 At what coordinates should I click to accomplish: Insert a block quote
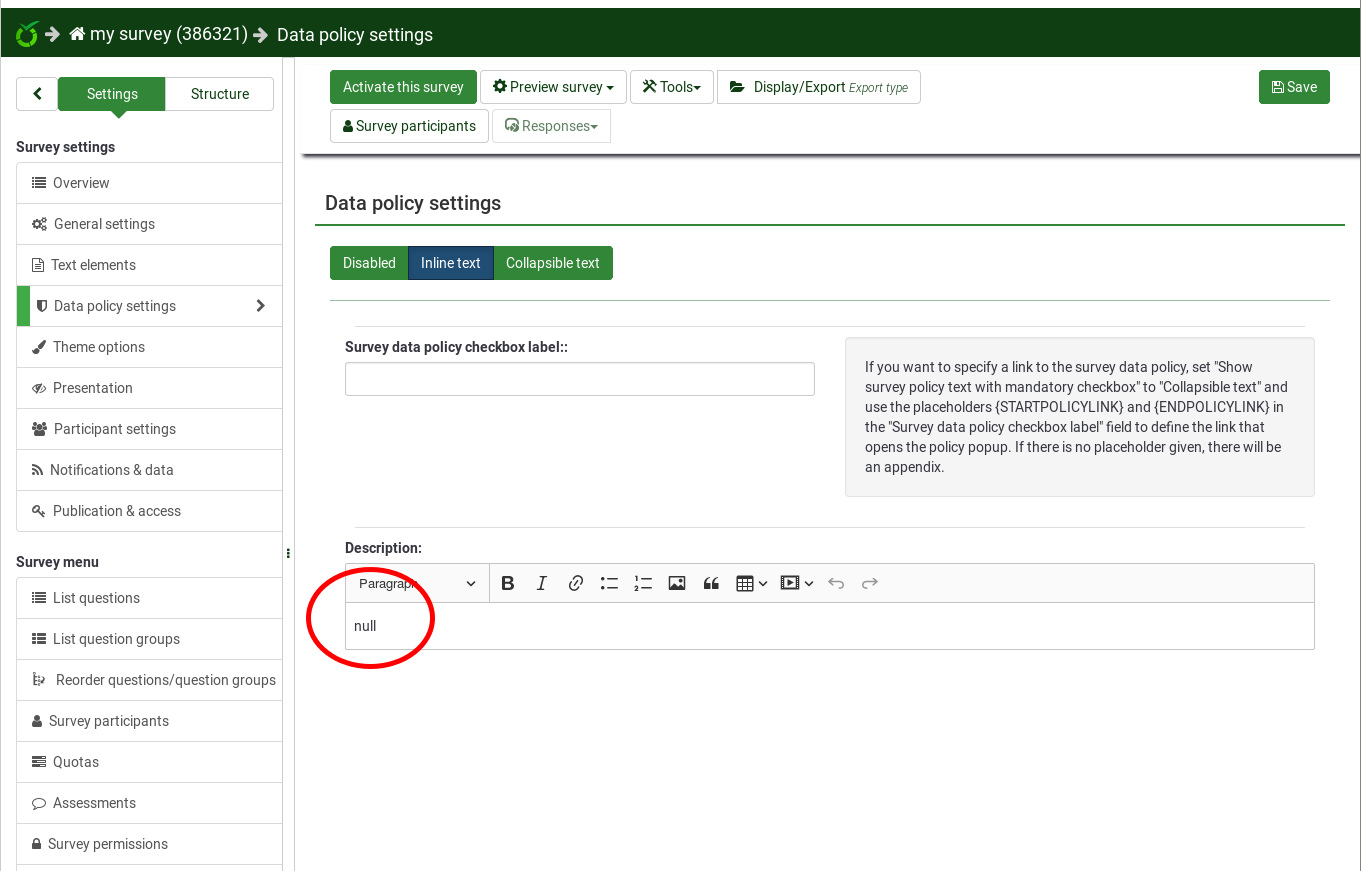point(711,583)
